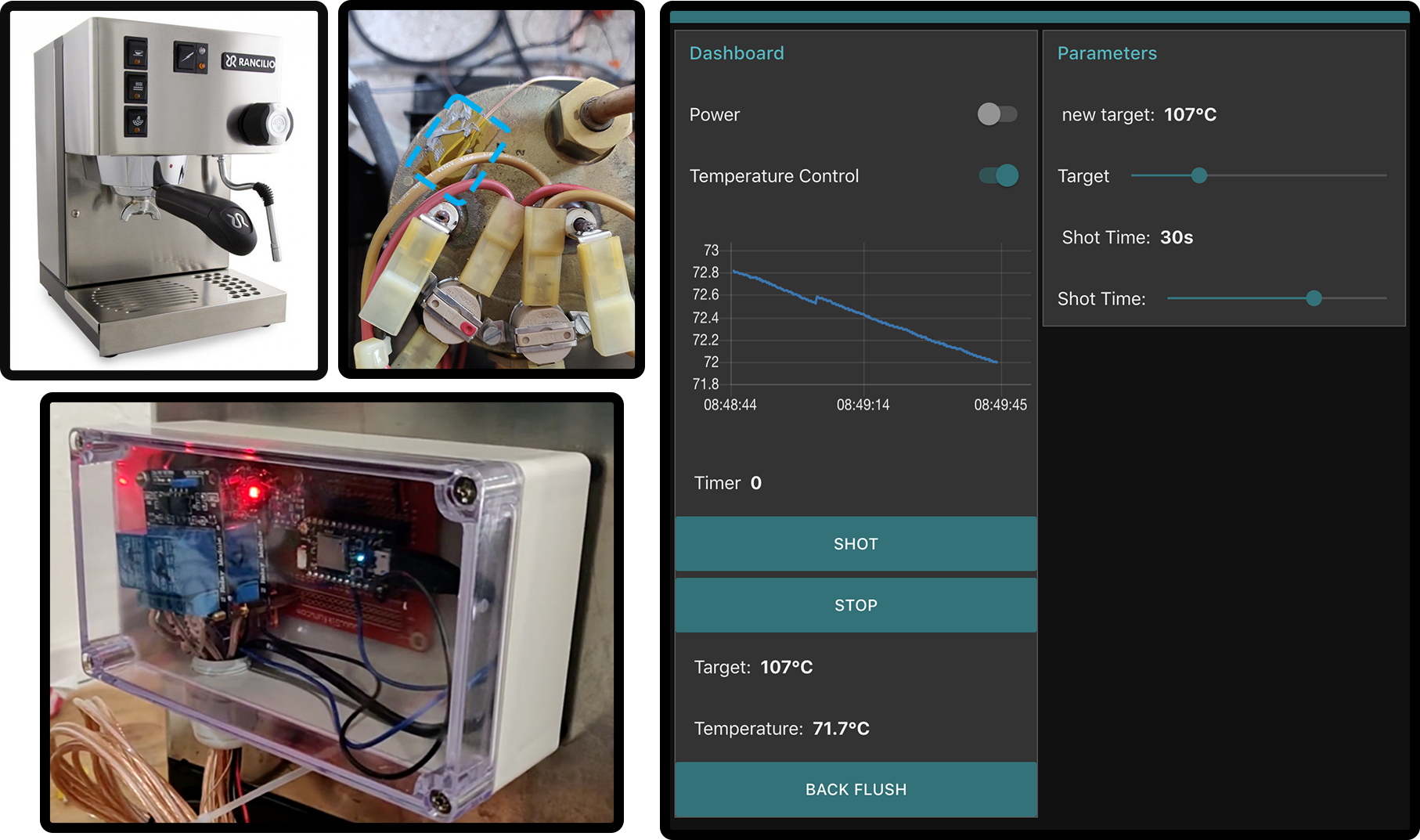This screenshot has width=1420, height=840.
Task: Click the temperature chart line
Action: pos(865,315)
